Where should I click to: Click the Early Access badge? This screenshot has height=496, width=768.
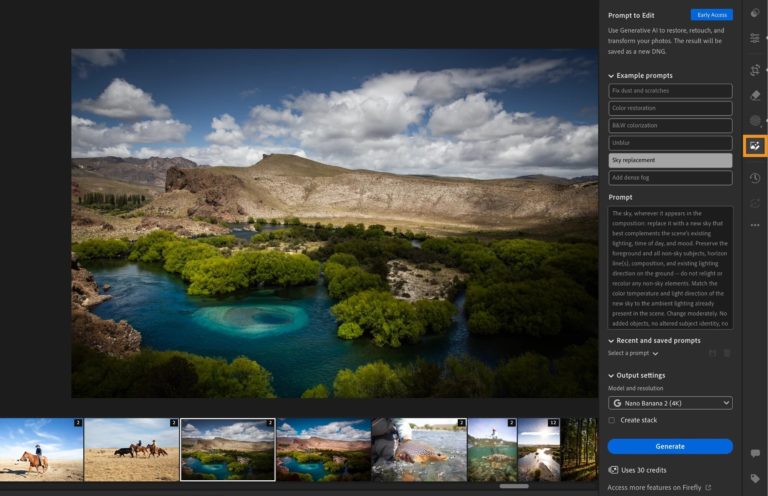[x=712, y=15]
